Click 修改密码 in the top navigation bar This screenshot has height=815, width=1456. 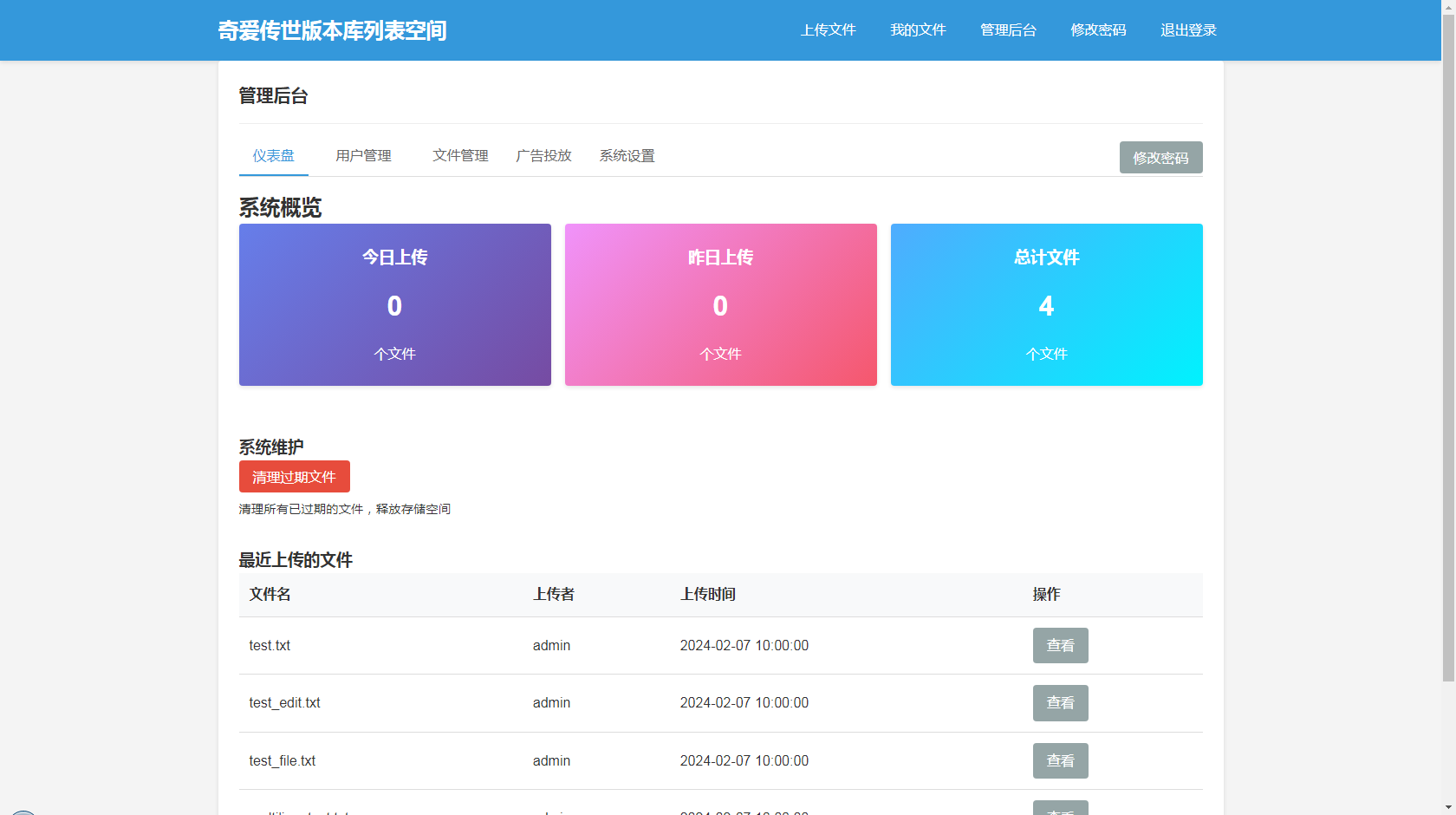1098,30
